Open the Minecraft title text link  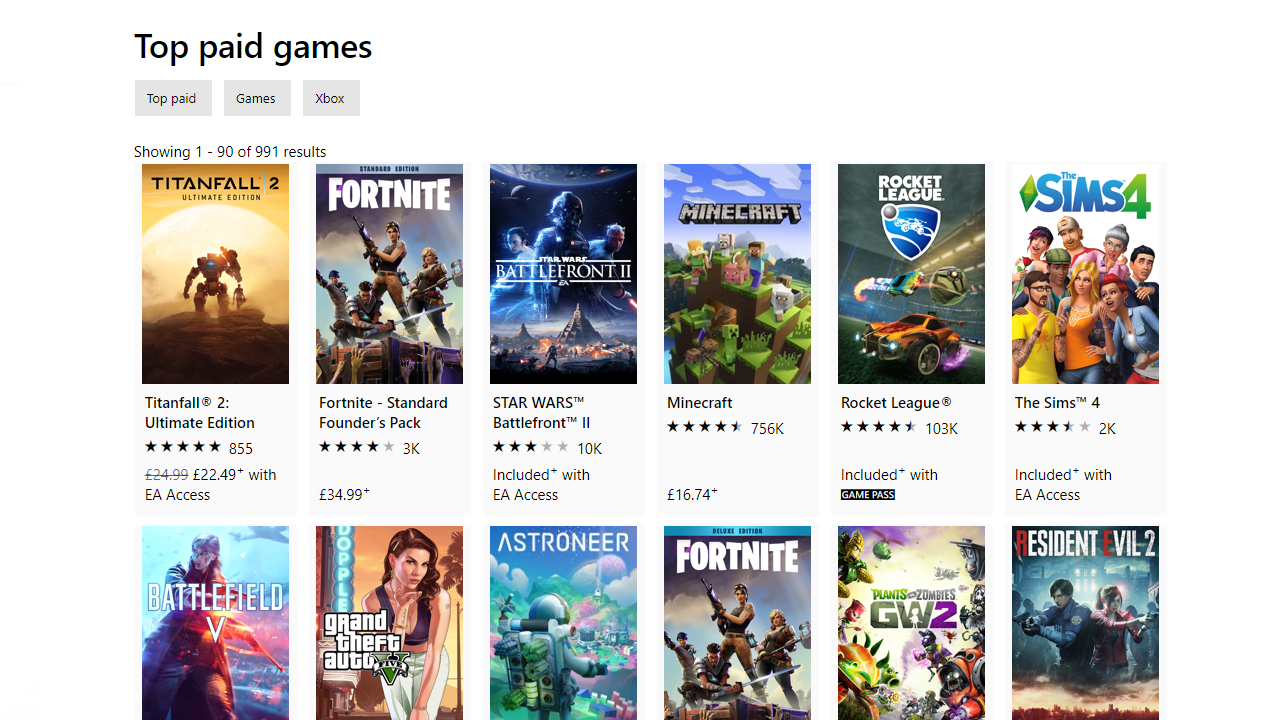699,402
